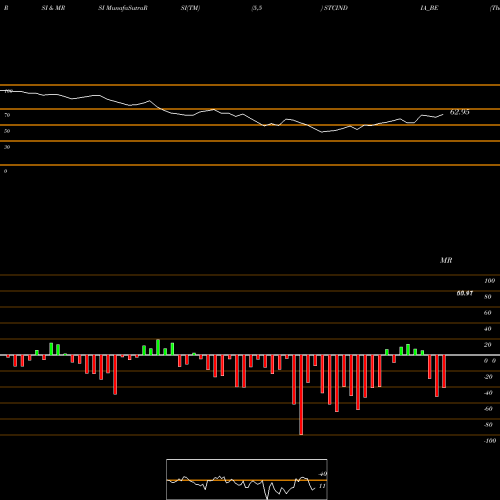Click the 'SI(TM)' header text
The width and height of the screenshot is (500, 500).
click(x=190, y=8)
